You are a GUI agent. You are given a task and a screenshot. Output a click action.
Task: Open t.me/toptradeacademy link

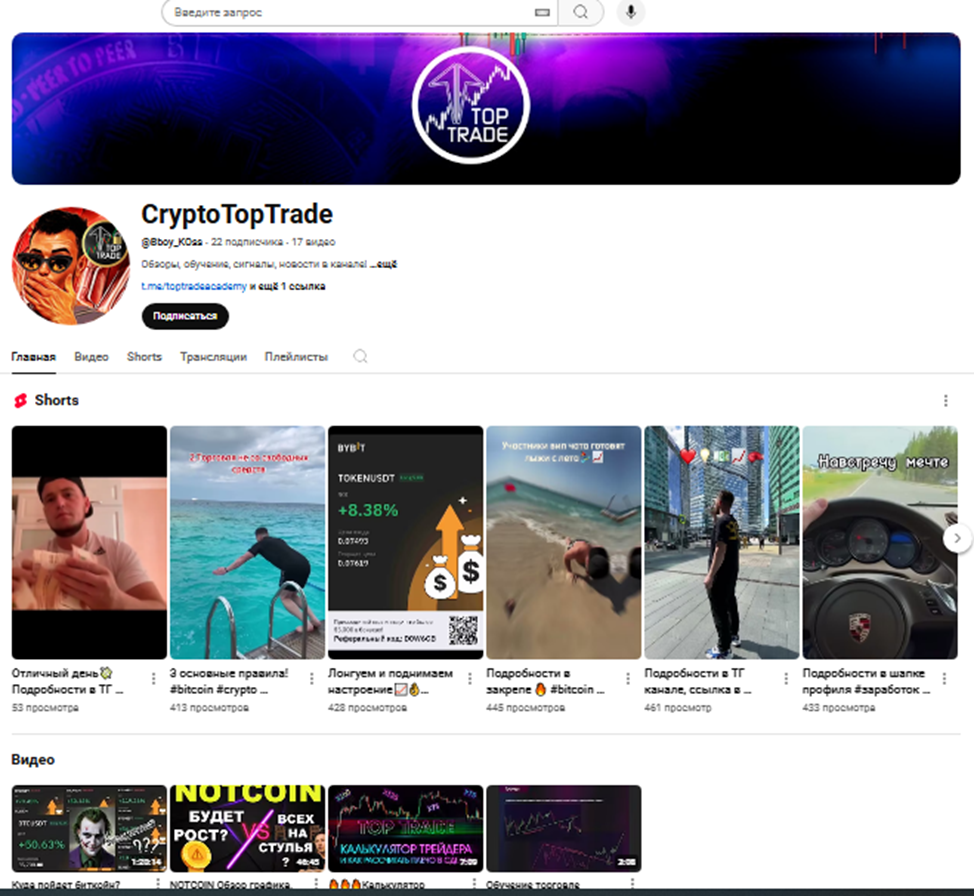point(194,286)
